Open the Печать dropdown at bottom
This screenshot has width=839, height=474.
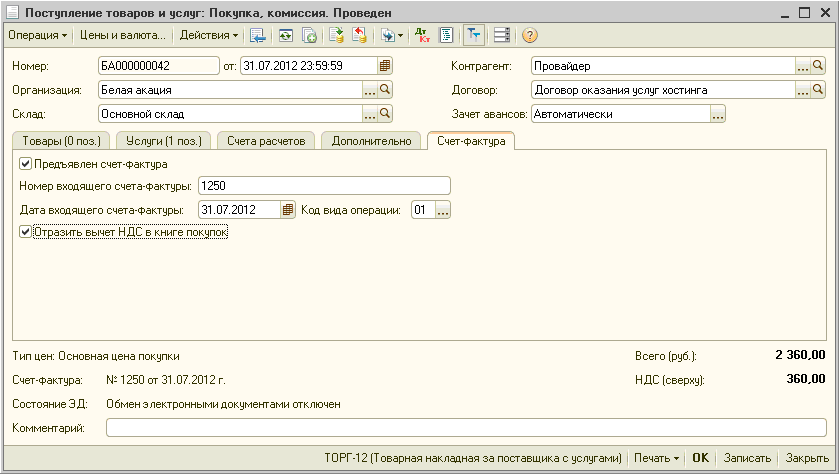coord(656,457)
